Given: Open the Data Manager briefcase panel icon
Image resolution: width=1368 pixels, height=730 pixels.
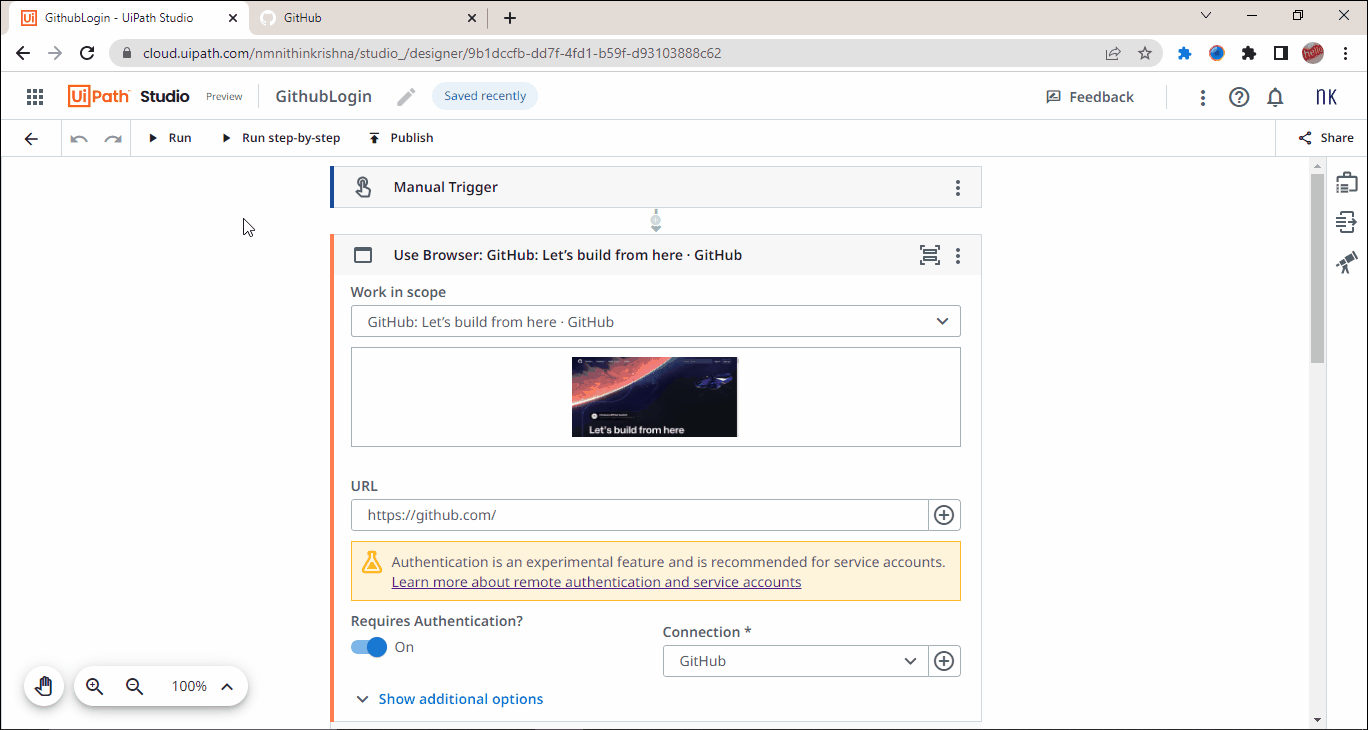Looking at the screenshot, I should click(x=1347, y=183).
